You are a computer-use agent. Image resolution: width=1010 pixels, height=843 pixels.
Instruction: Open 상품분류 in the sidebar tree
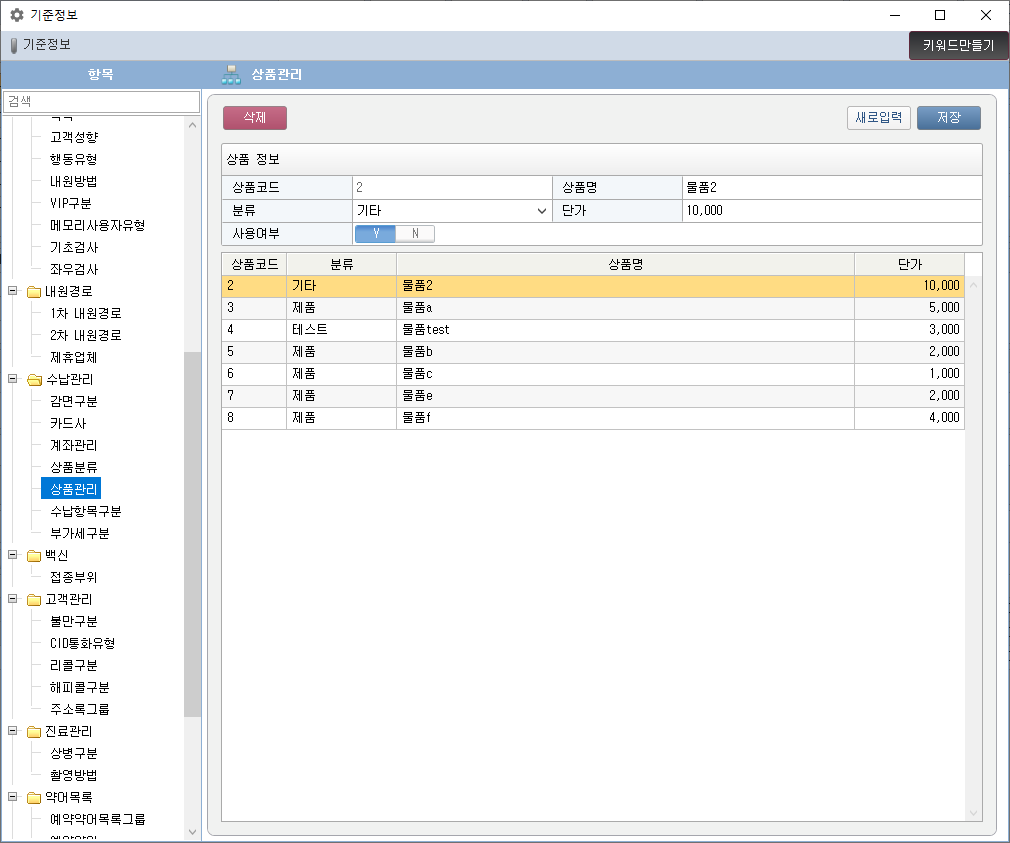74,468
